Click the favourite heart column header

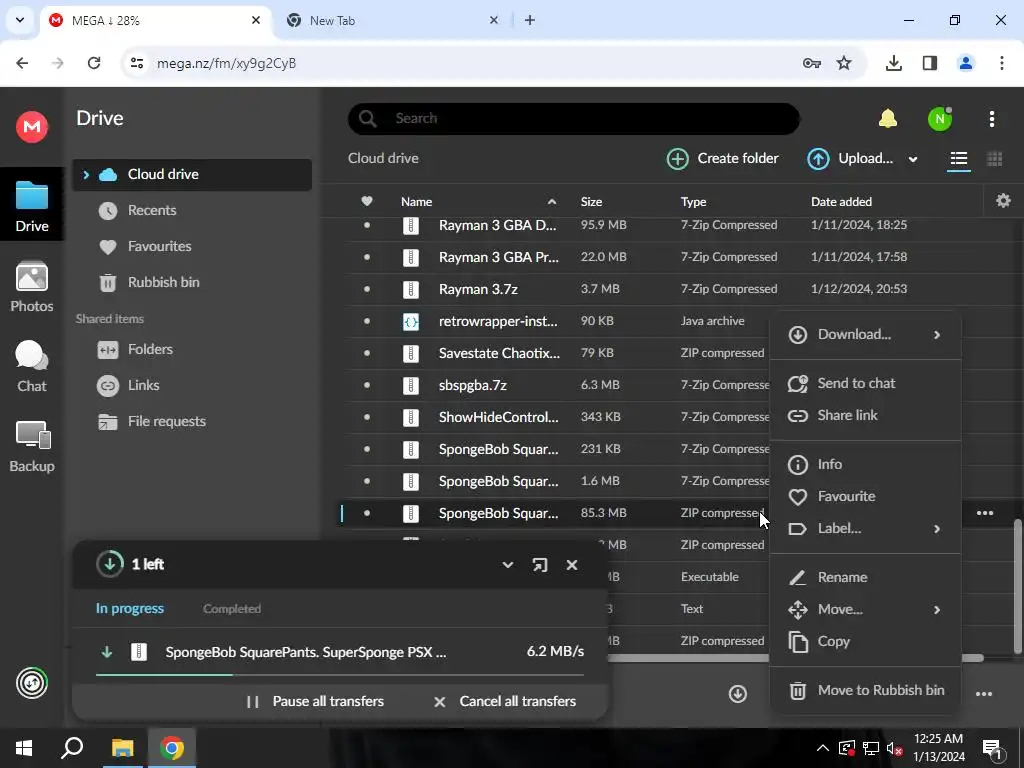pyautogui.click(x=367, y=201)
